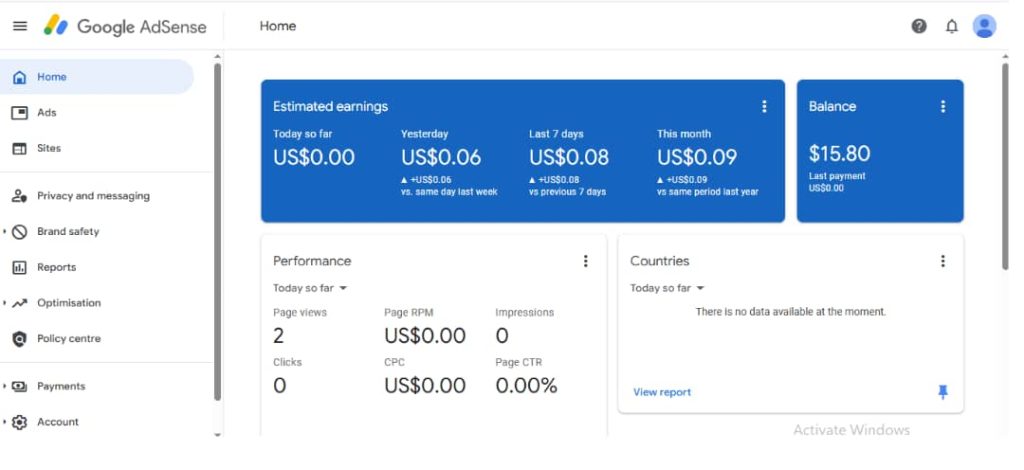Screen dimensions: 1024x470
Task: Open Performance card three-dot menu
Action: click(586, 261)
